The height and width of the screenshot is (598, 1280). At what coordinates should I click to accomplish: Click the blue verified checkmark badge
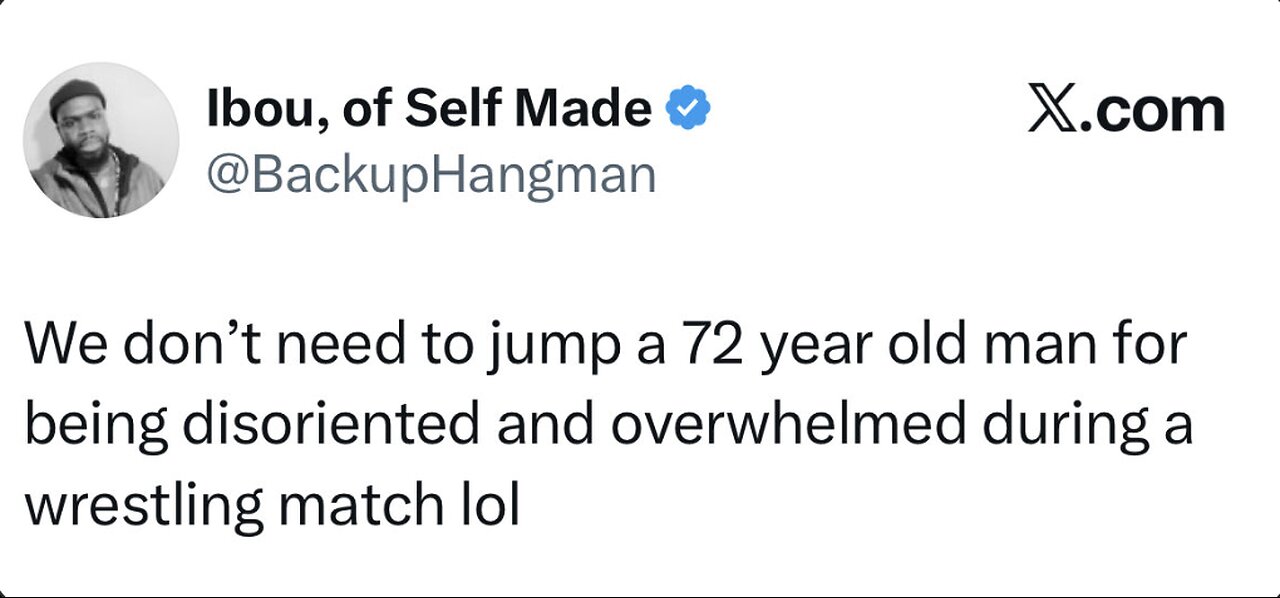click(689, 109)
